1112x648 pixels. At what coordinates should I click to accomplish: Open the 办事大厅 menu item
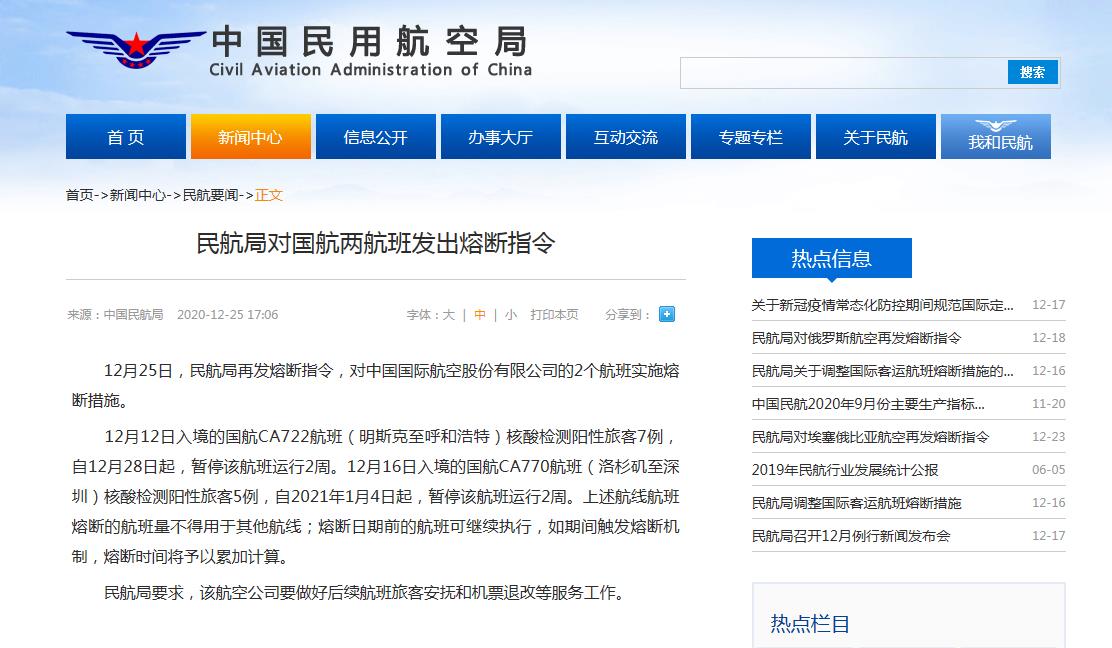coord(501,137)
